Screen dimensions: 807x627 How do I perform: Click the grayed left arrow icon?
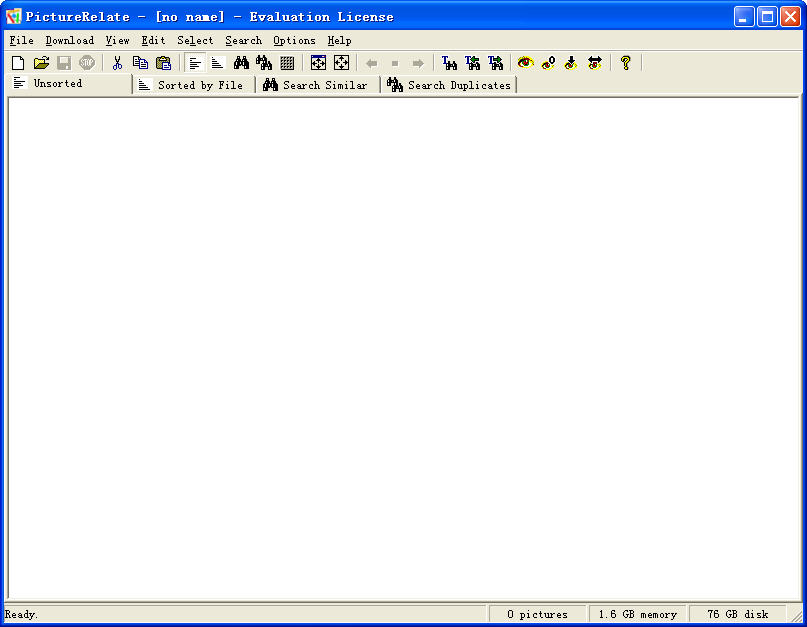372,63
